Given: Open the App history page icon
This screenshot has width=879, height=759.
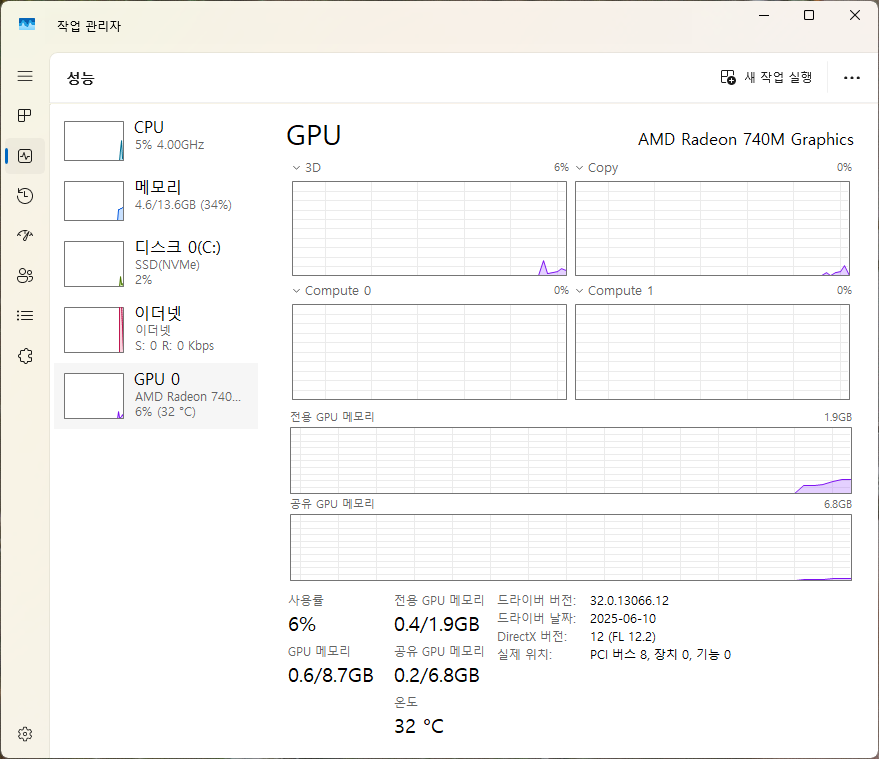Looking at the screenshot, I should 25,196.
